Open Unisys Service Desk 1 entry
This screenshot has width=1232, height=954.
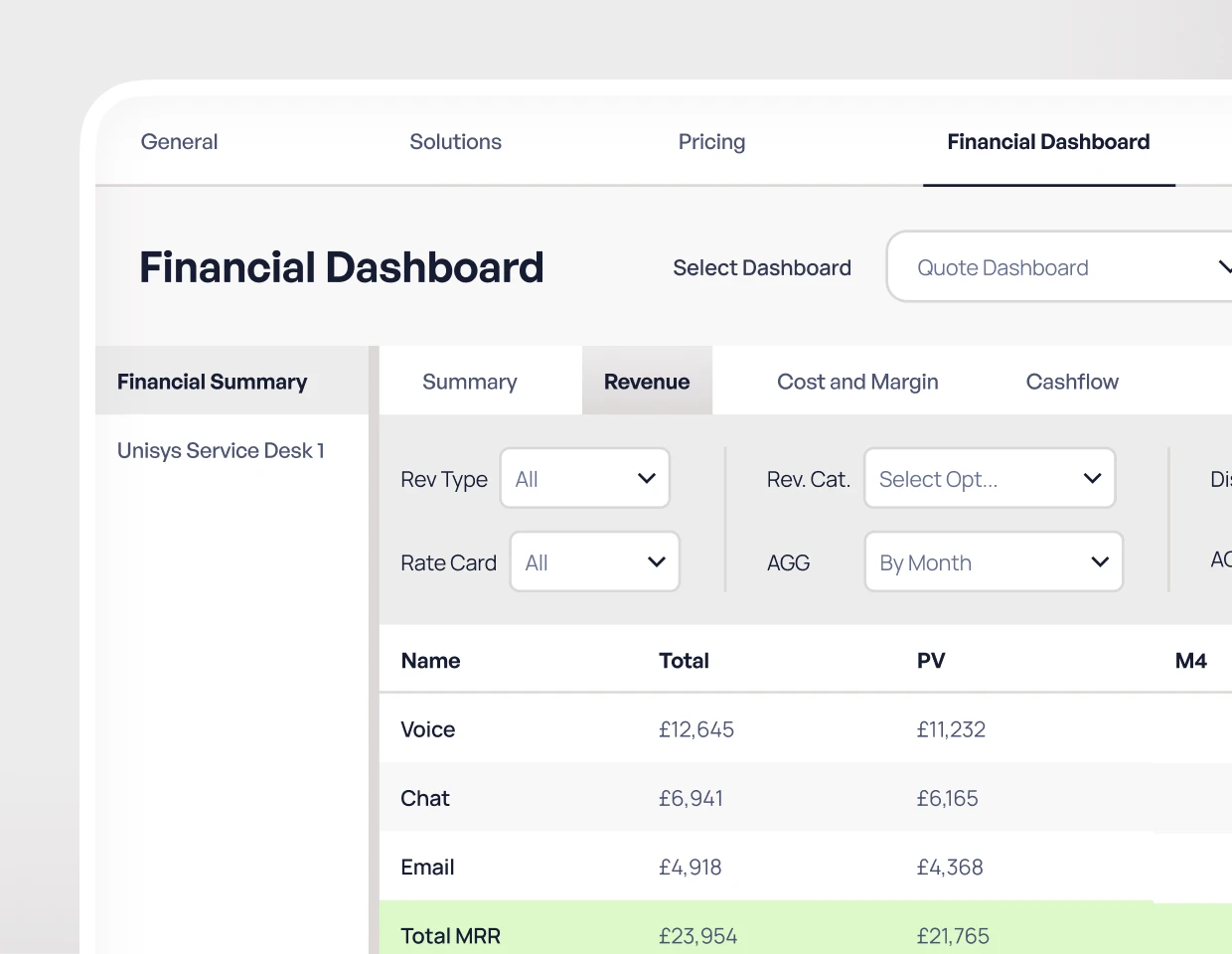(221, 450)
